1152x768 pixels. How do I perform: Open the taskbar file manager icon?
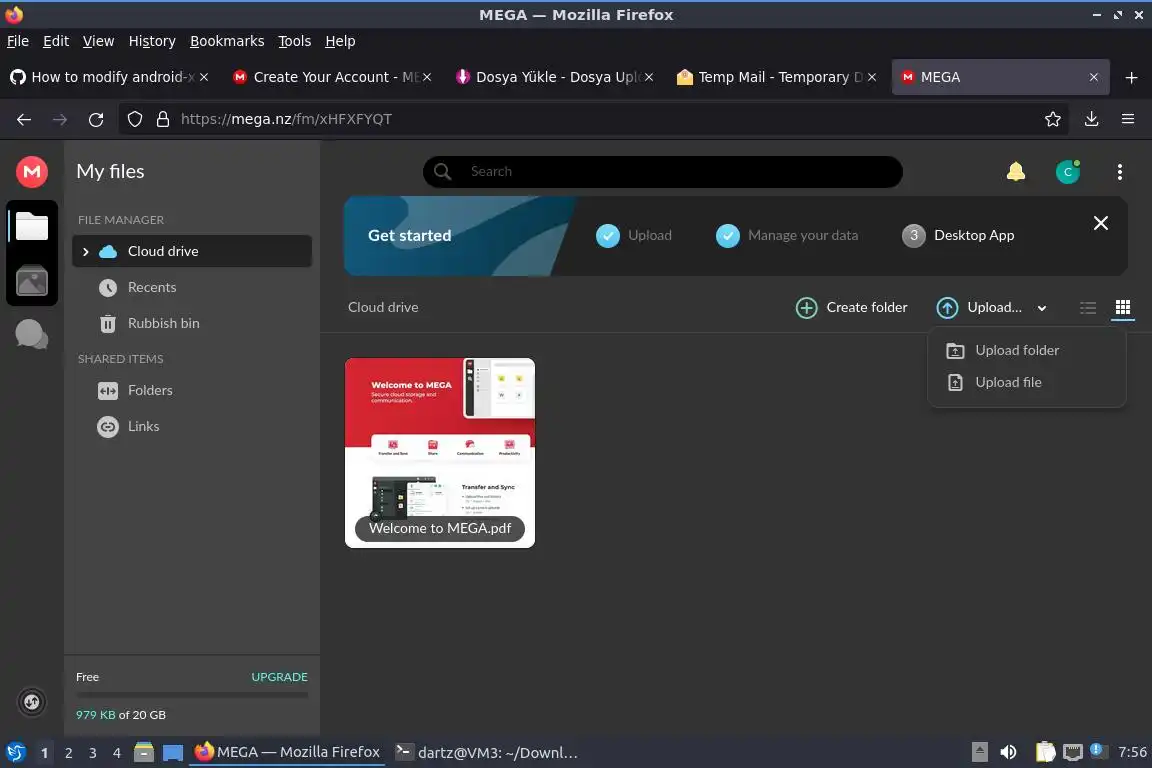144,752
